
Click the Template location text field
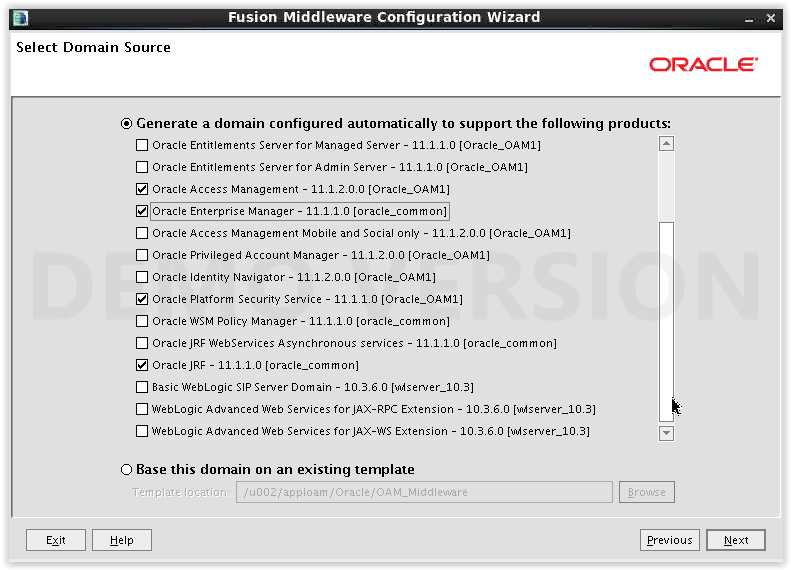(424, 492)
